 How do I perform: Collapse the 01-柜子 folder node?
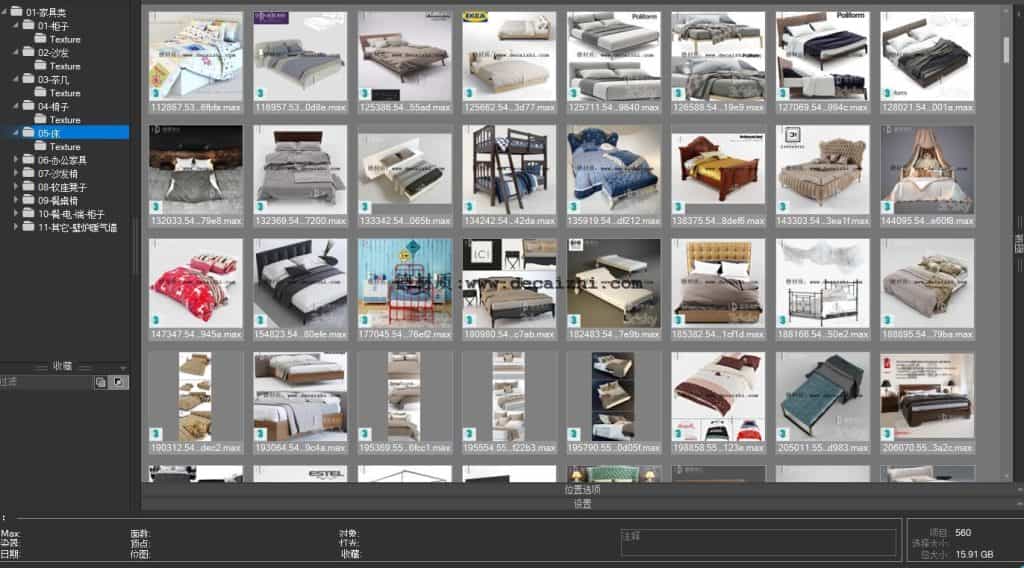coord(16,25)
